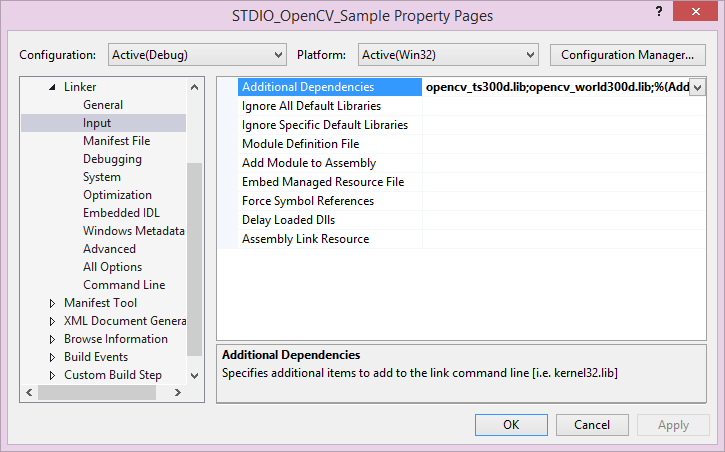
Task: Open Optimization linker page
Action: click(x=117, y=195)
